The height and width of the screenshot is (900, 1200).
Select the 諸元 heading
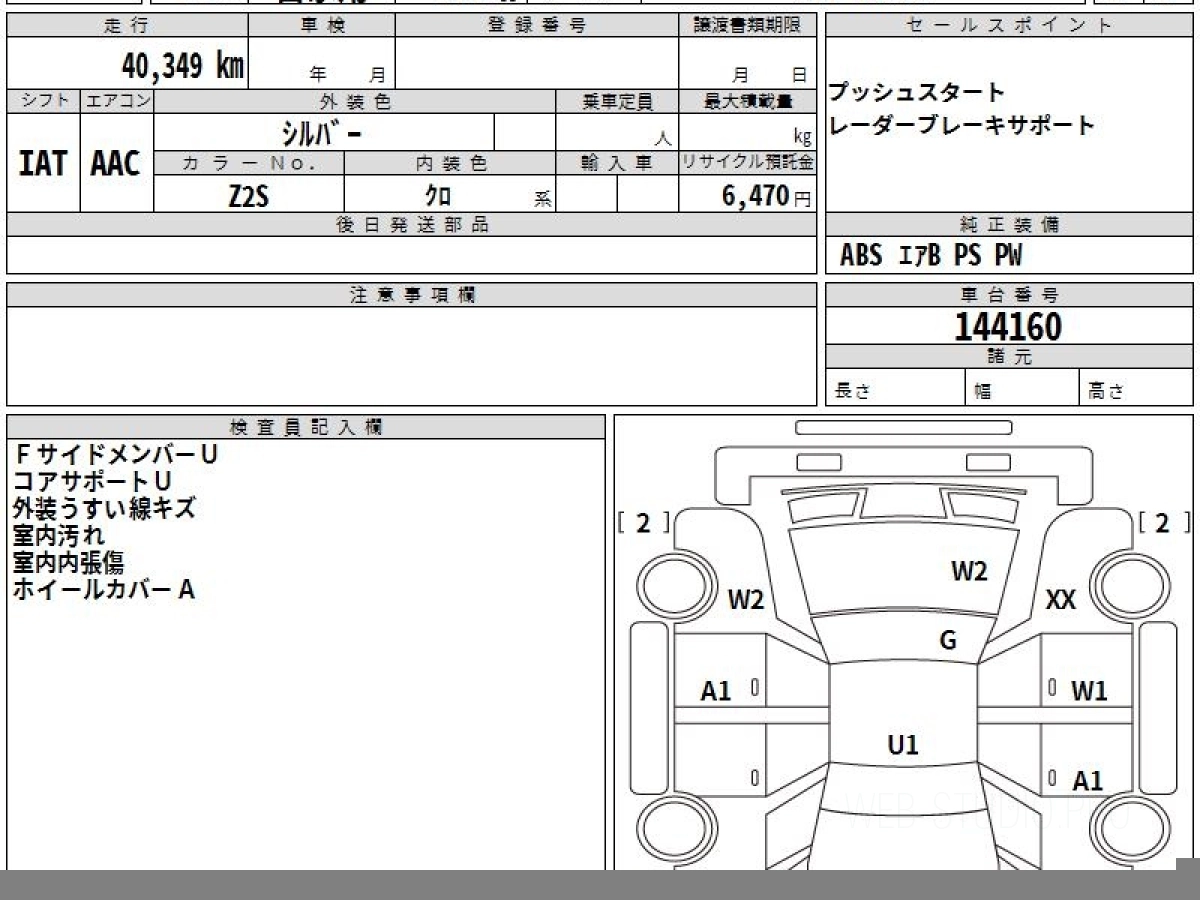(1009, 357)
